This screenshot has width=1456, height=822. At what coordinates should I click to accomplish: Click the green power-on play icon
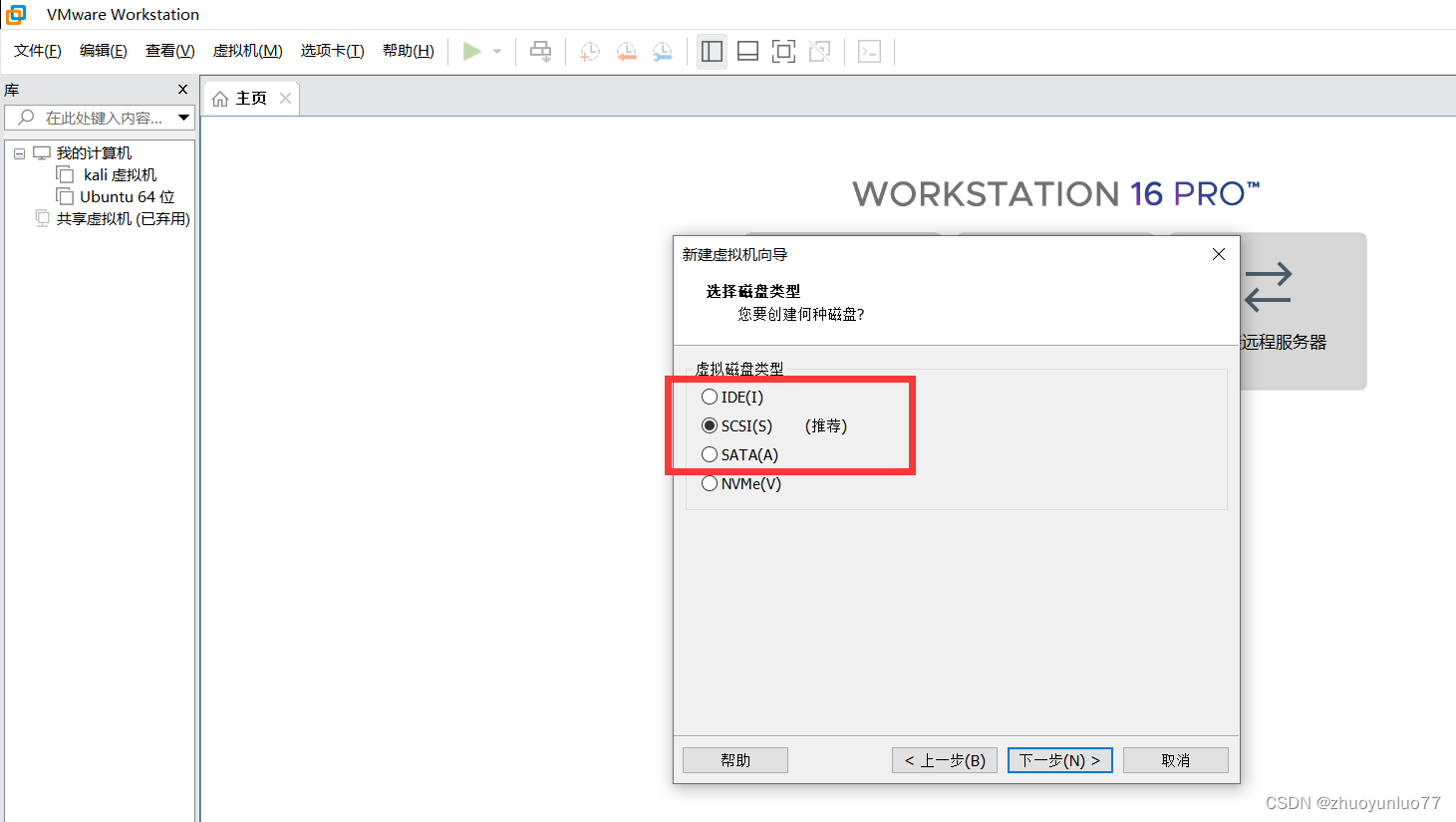tap(472, 51)
